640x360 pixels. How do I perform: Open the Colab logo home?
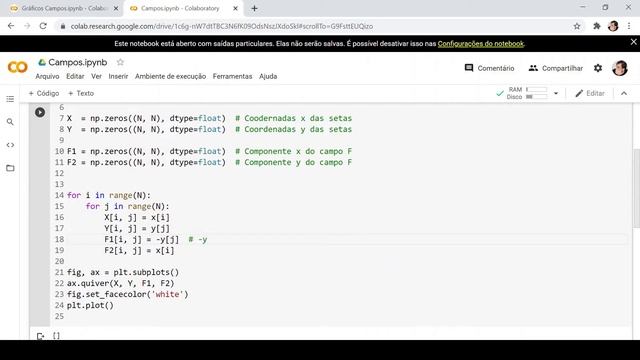pyautogui.click(x=18, y=67)
